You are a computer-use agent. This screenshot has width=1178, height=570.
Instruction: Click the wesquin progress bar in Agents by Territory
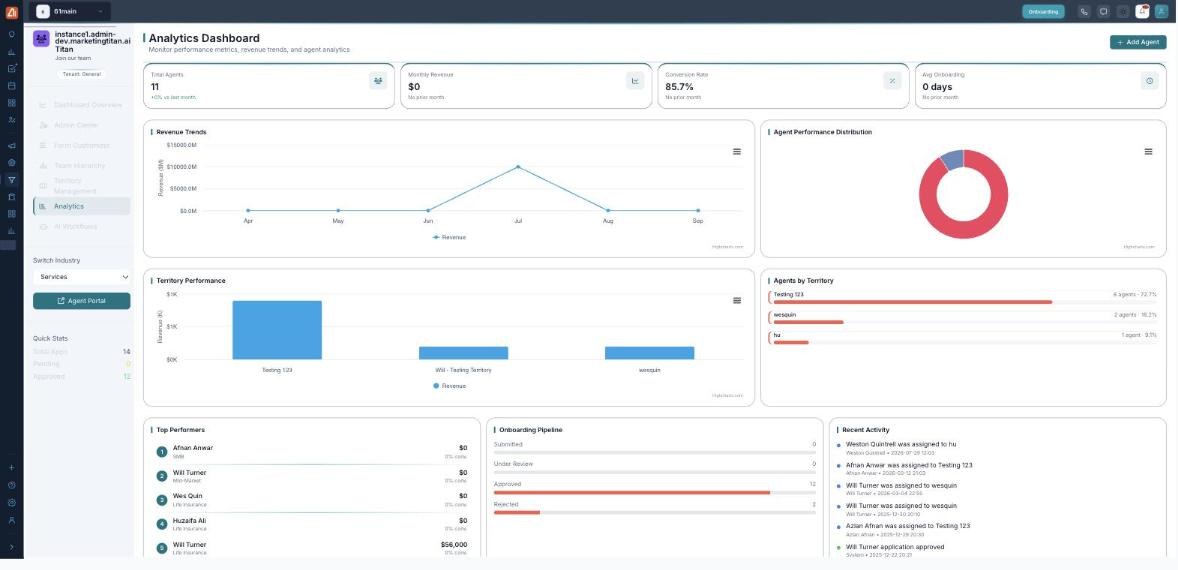tap(965, 322)
